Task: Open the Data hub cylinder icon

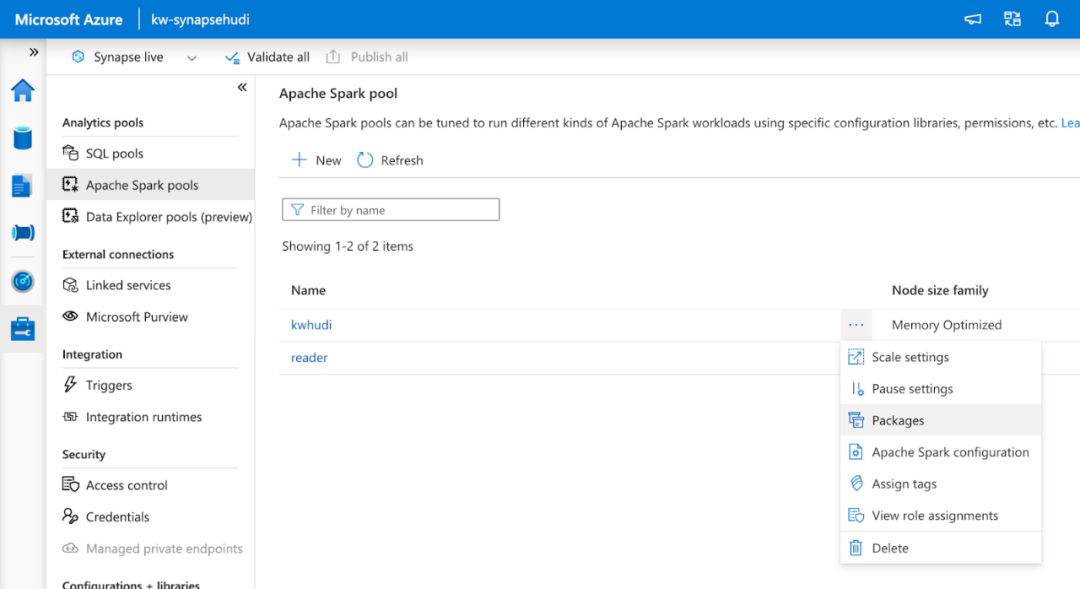Action: tap(23, 138)
